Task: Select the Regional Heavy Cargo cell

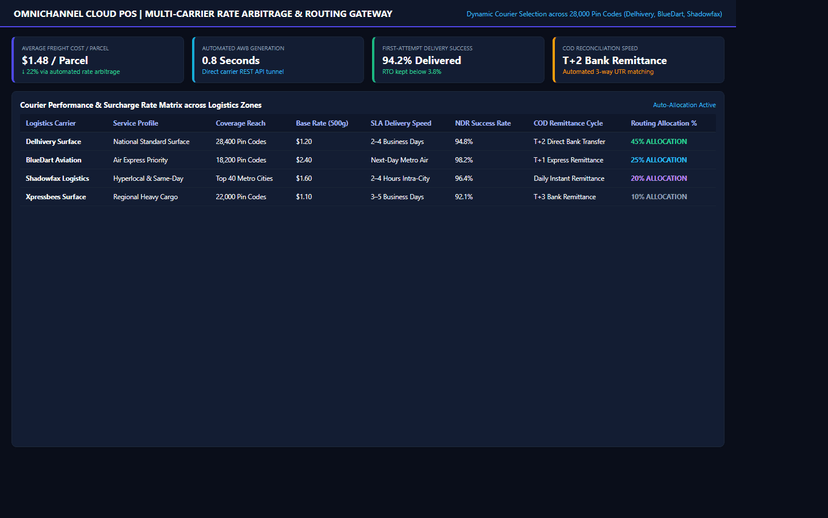Action: (145, 197)
